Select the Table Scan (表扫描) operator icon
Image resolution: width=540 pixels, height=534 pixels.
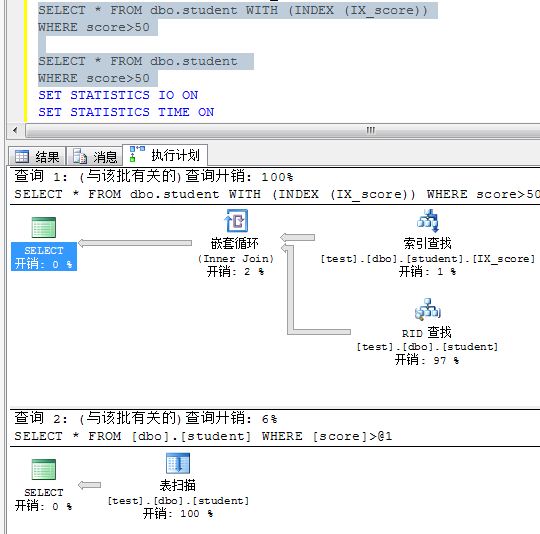178,463
